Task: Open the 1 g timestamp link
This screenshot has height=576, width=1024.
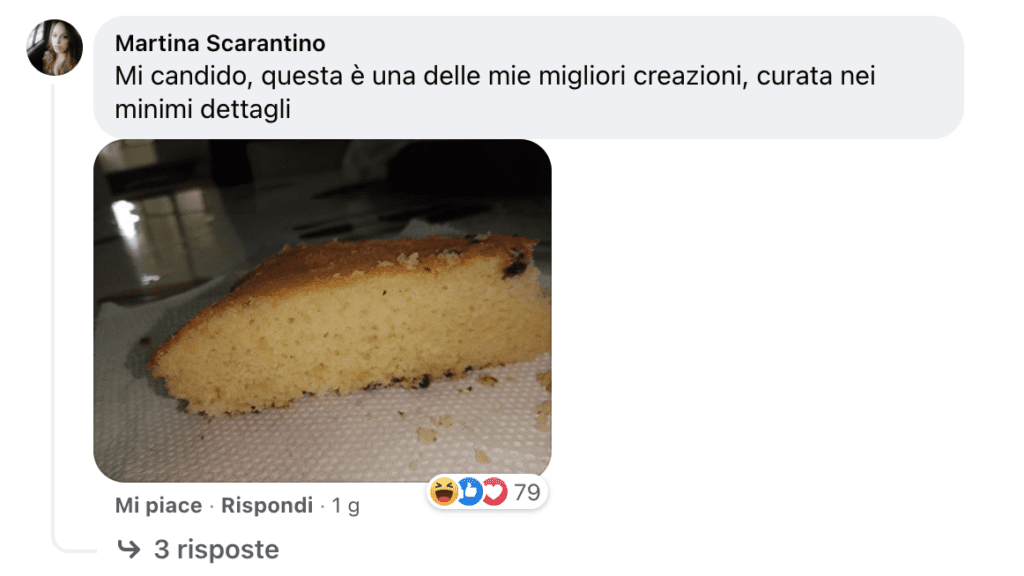Action: pos(345,505)
